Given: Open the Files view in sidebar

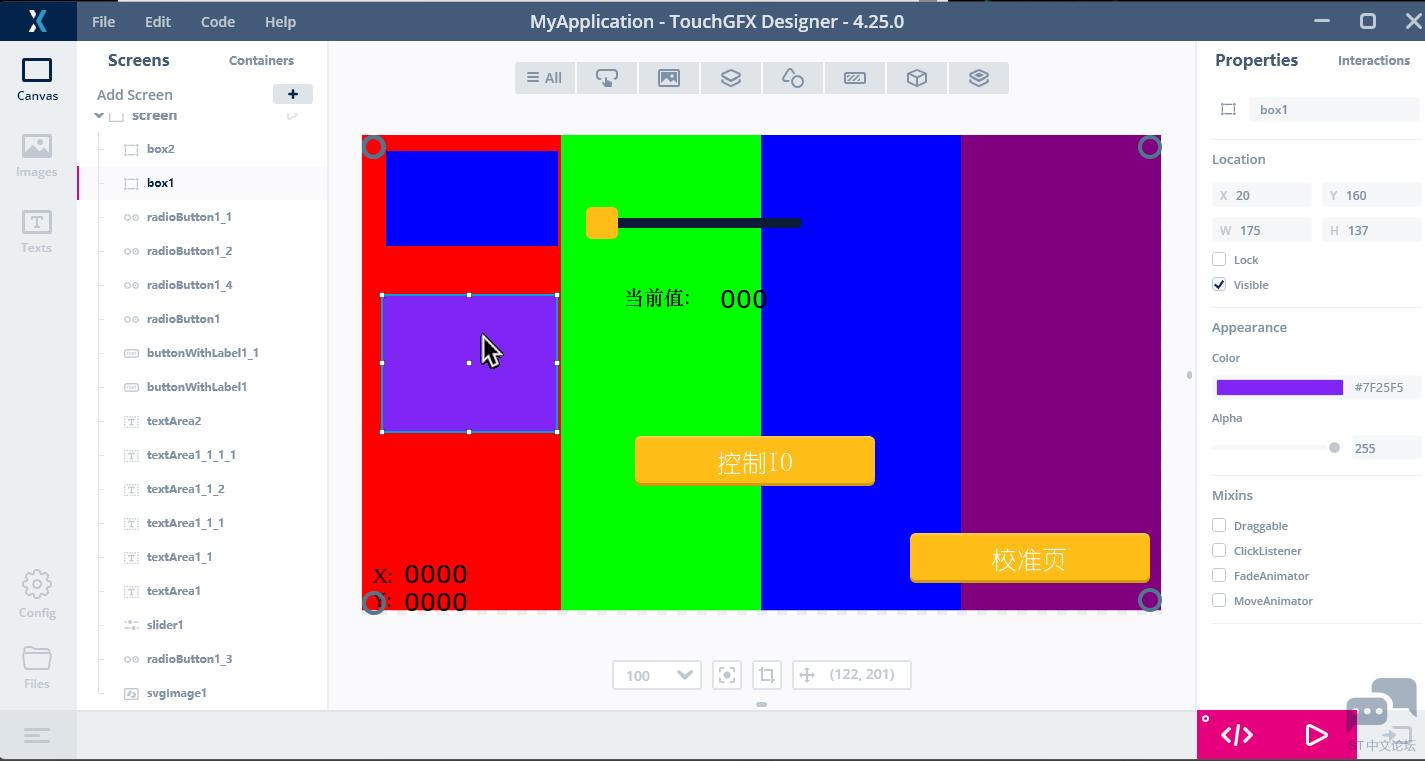Looking at the screenshot, I should pyautogui.click(x=37, y=667).
